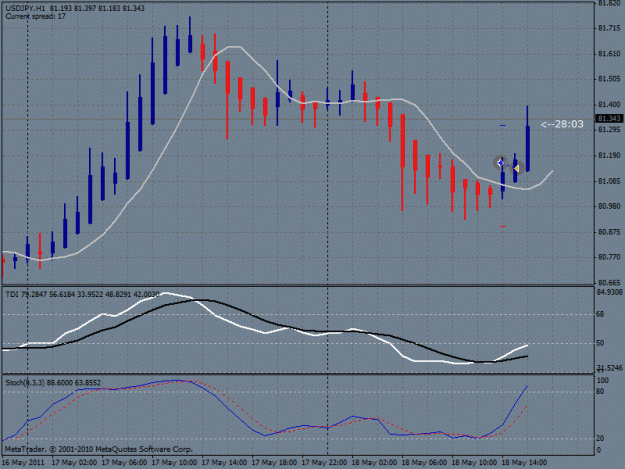Screen dimensions: 625x469
Task: Click the 20 level on Stochastic scale
Action: 600,438
